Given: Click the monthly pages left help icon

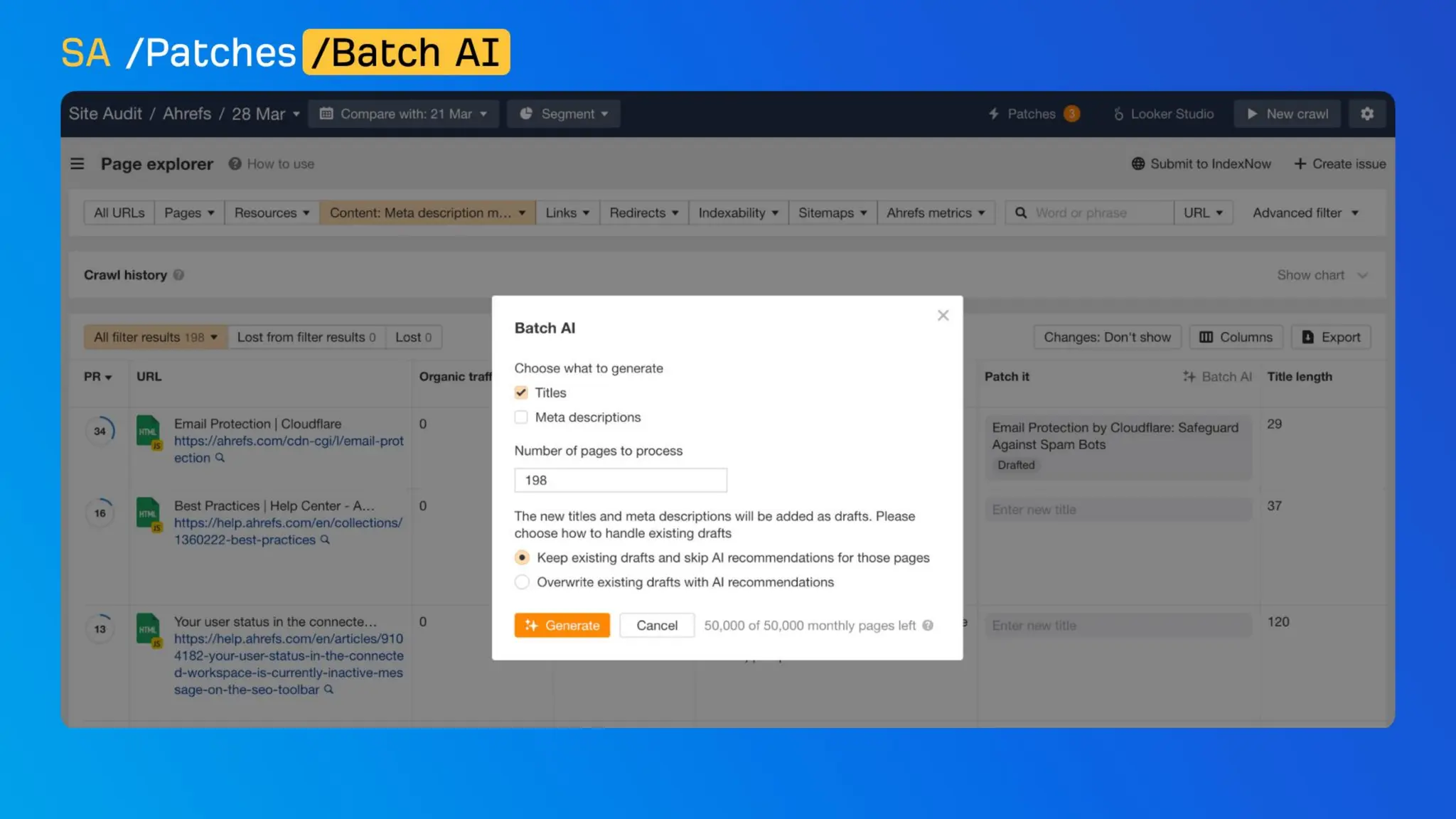Looking at the screenshot, I should click(x=928, y=626).
